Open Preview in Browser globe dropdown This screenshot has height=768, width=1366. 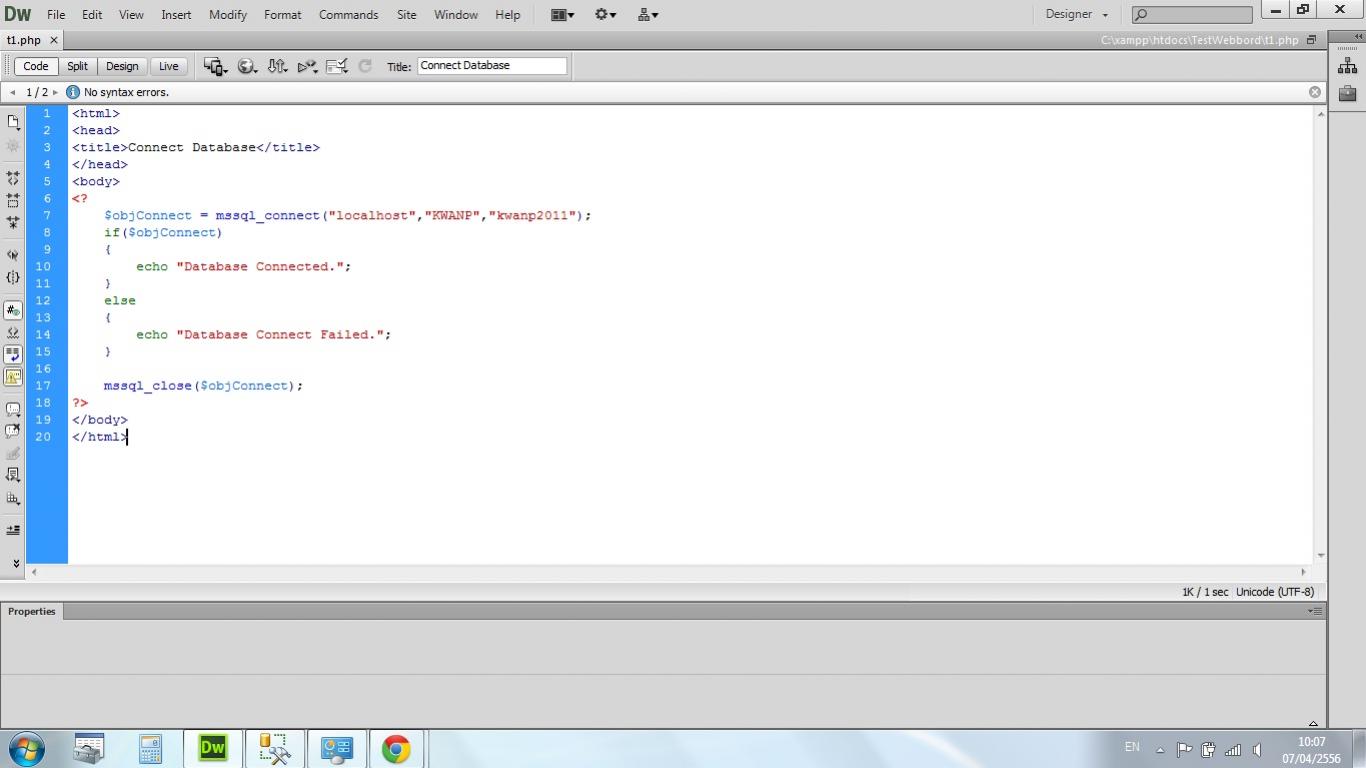tap(247, 66)
